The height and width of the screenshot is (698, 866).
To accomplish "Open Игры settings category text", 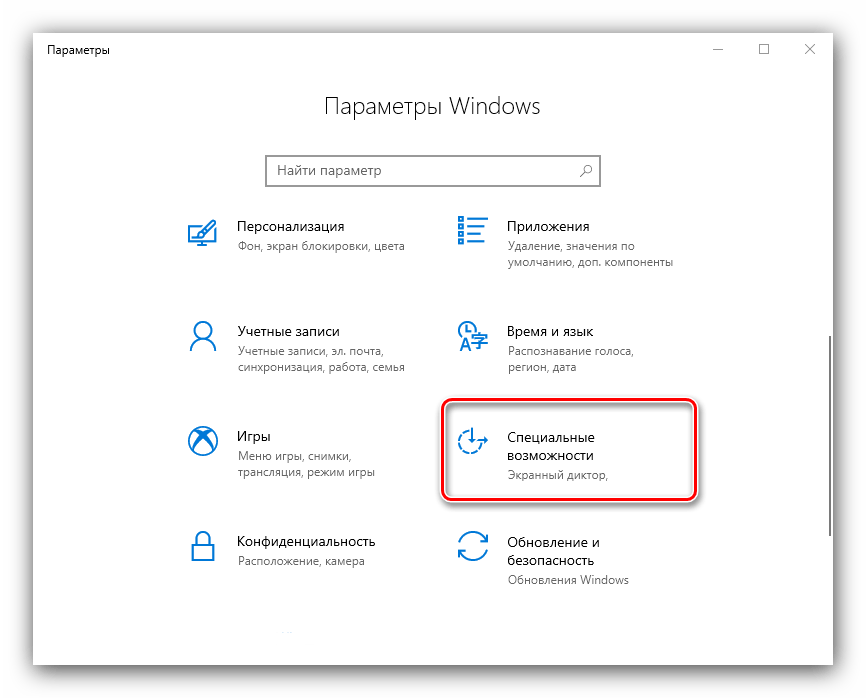I will tap(254, 436).
